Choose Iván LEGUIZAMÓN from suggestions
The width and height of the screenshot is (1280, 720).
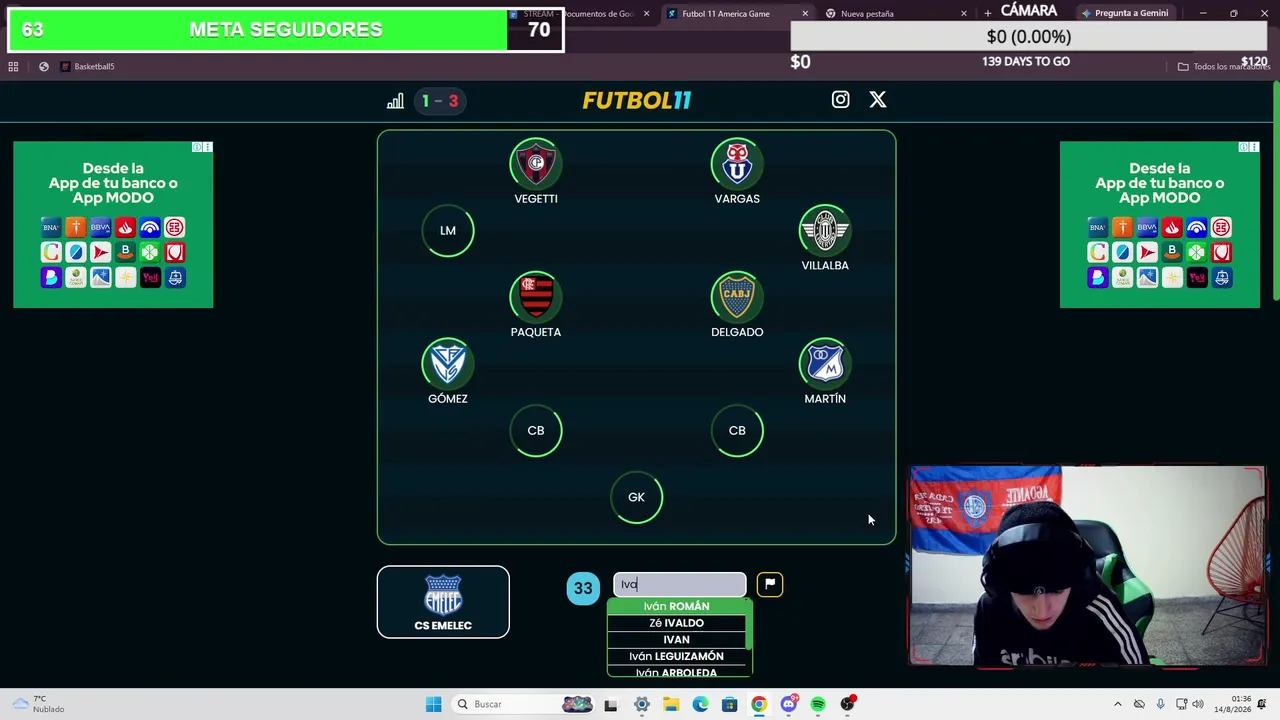click(x=677, y=656)
